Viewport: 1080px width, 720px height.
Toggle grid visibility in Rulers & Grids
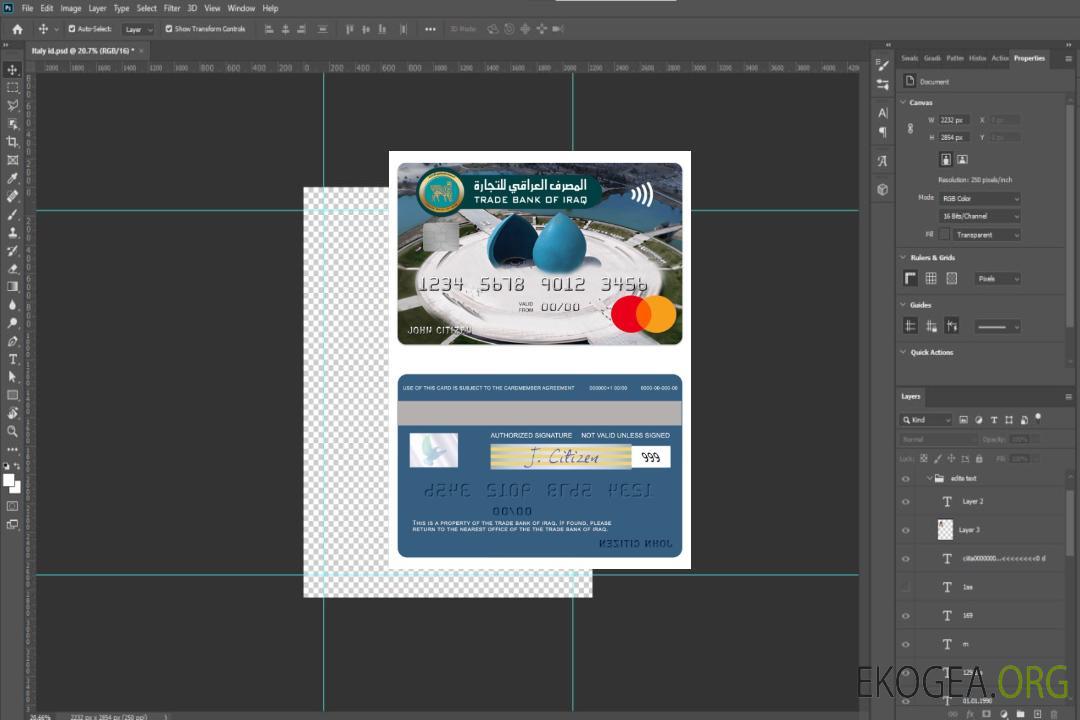pos(931,278)
